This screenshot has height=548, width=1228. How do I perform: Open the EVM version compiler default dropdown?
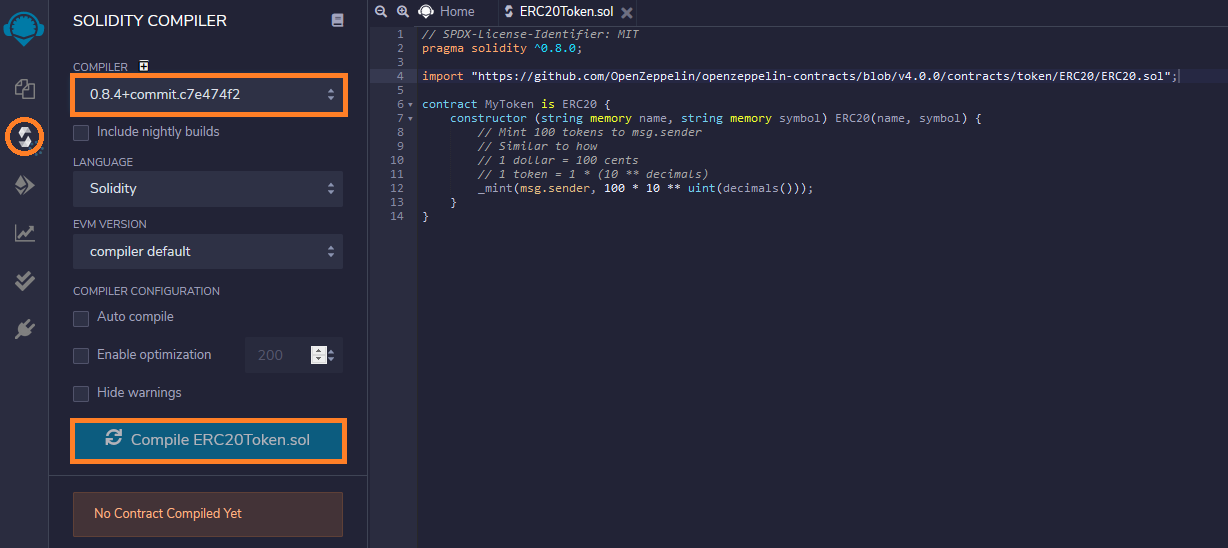208,251
